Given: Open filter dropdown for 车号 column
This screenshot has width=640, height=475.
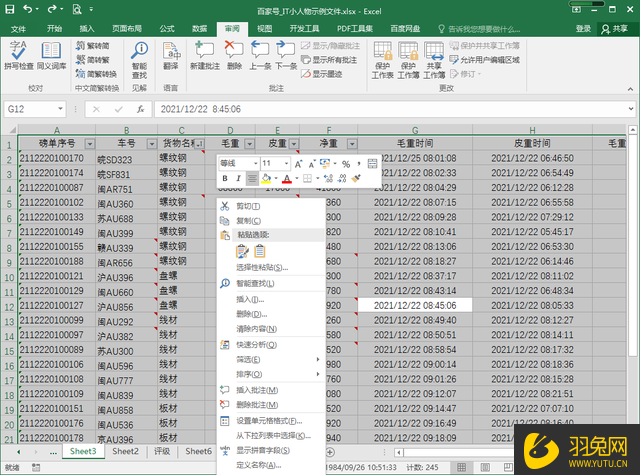Looking at the screenshot, I should [x=152, y=144].
